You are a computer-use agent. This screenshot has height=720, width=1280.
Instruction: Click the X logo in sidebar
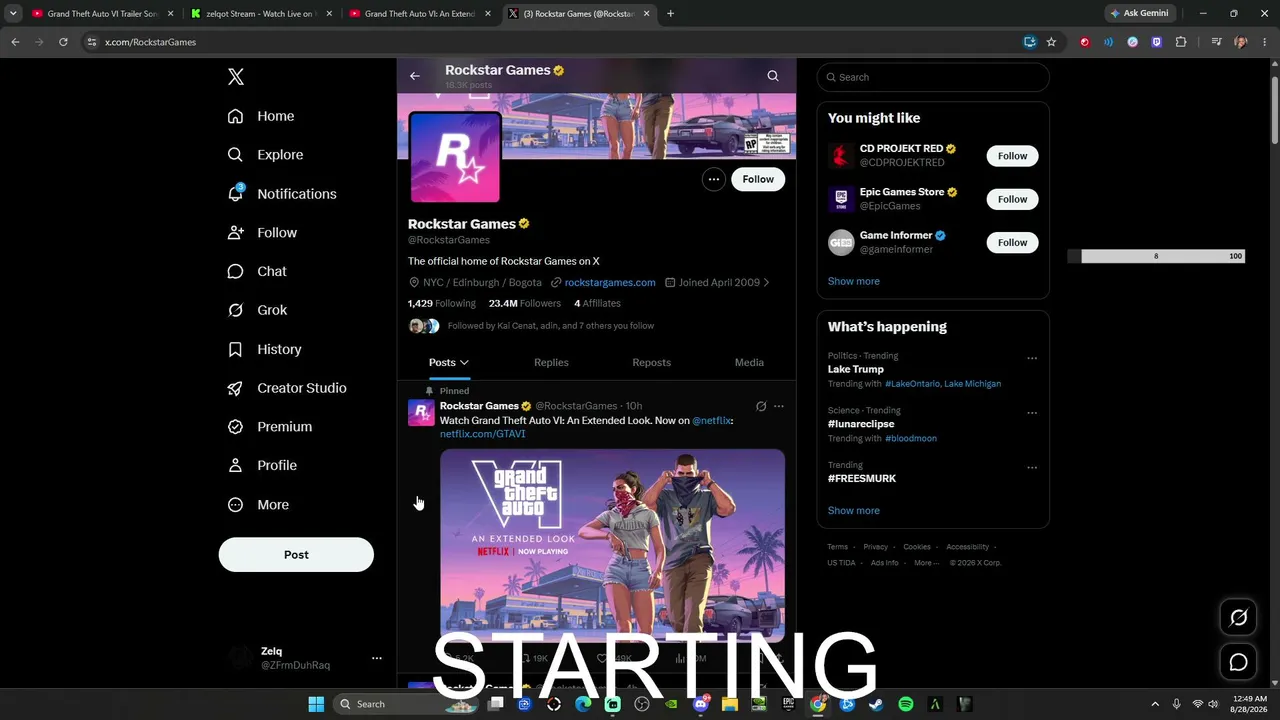(236, 77)
